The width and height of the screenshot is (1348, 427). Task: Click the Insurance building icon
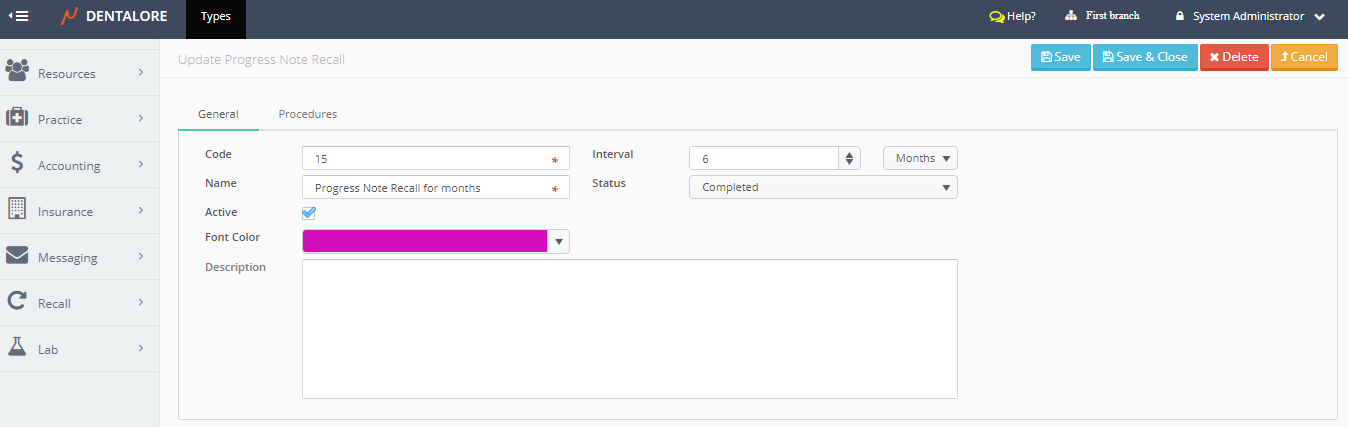tap(17, 209)
